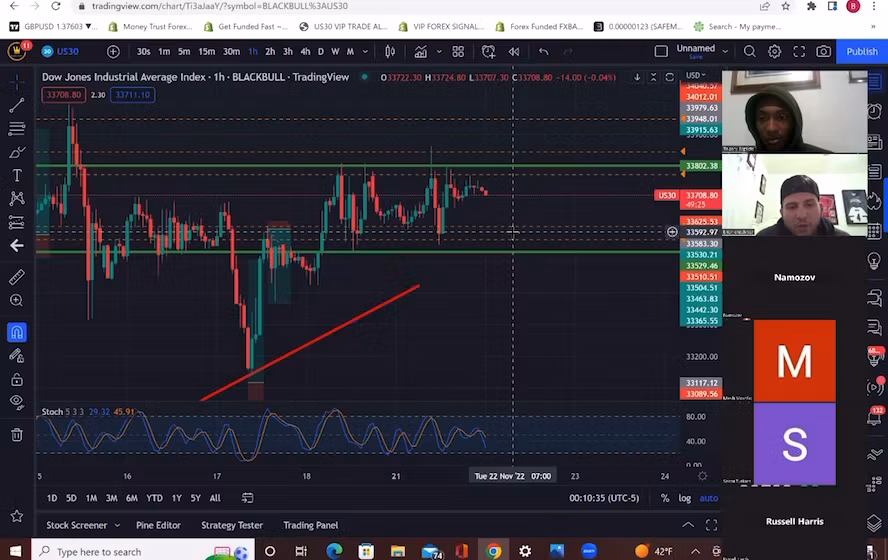The image size is (888, 560).
Task: Open the Indicators menu in top toolbar
Action: (423, 51)
